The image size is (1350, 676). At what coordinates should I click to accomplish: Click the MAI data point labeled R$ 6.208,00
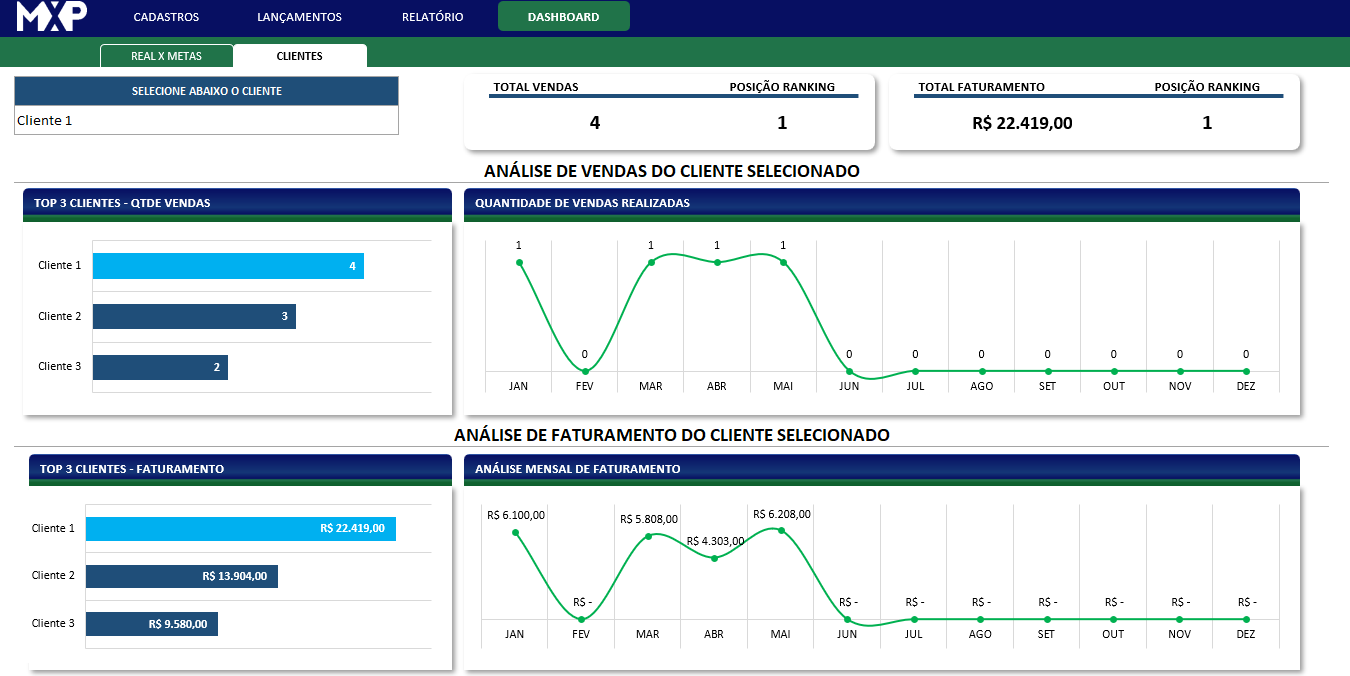781,530
